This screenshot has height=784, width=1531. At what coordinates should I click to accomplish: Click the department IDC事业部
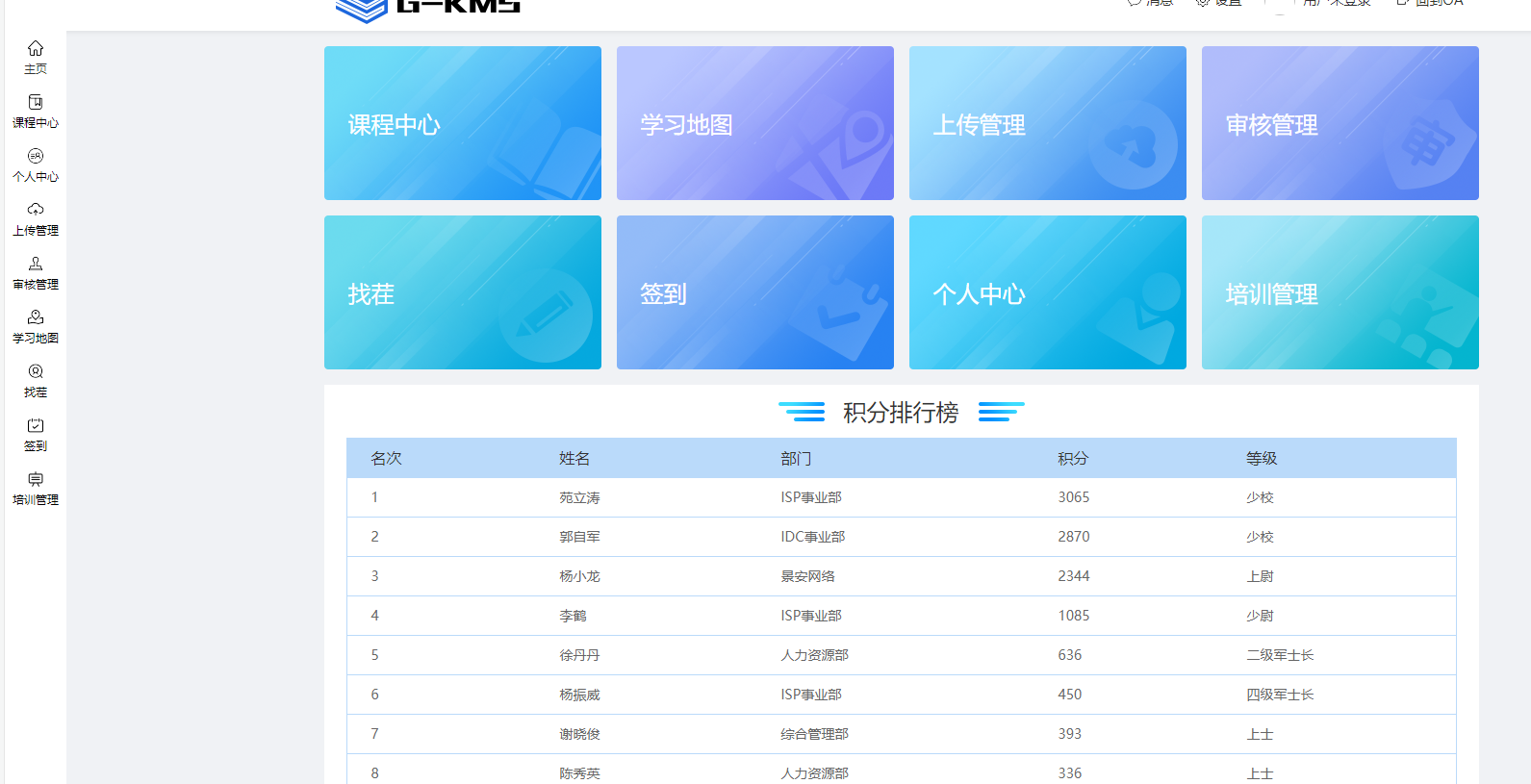pyautogui.click(x=813, y=537)
